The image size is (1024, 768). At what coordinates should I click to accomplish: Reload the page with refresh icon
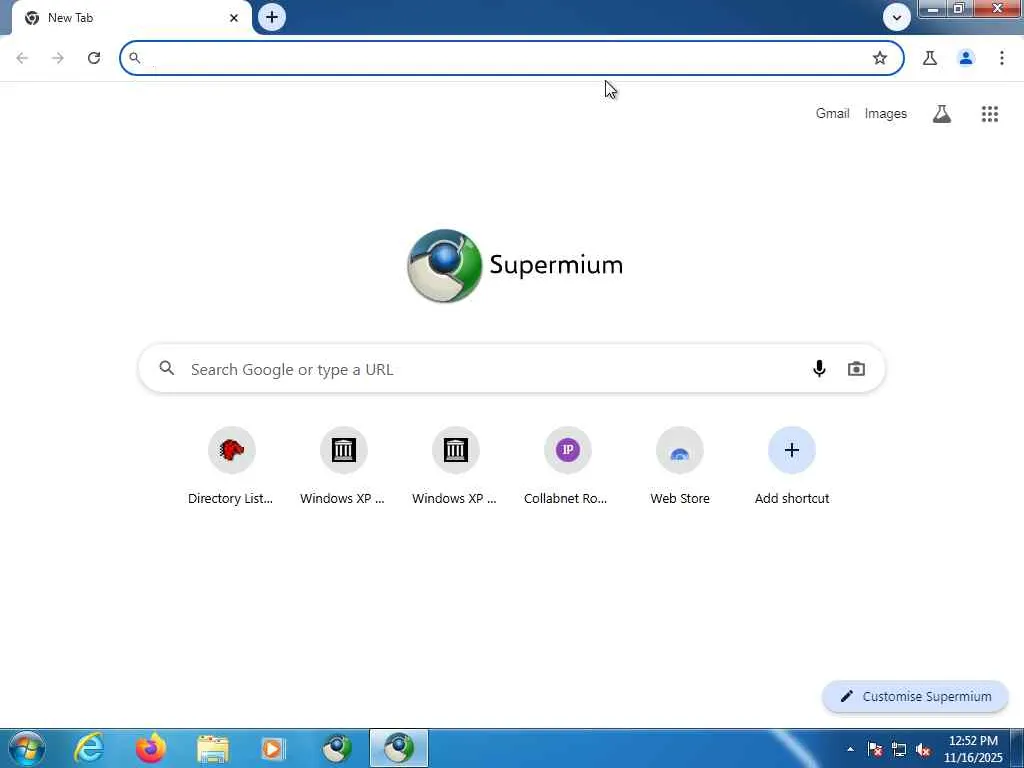[x=94, y=58]
